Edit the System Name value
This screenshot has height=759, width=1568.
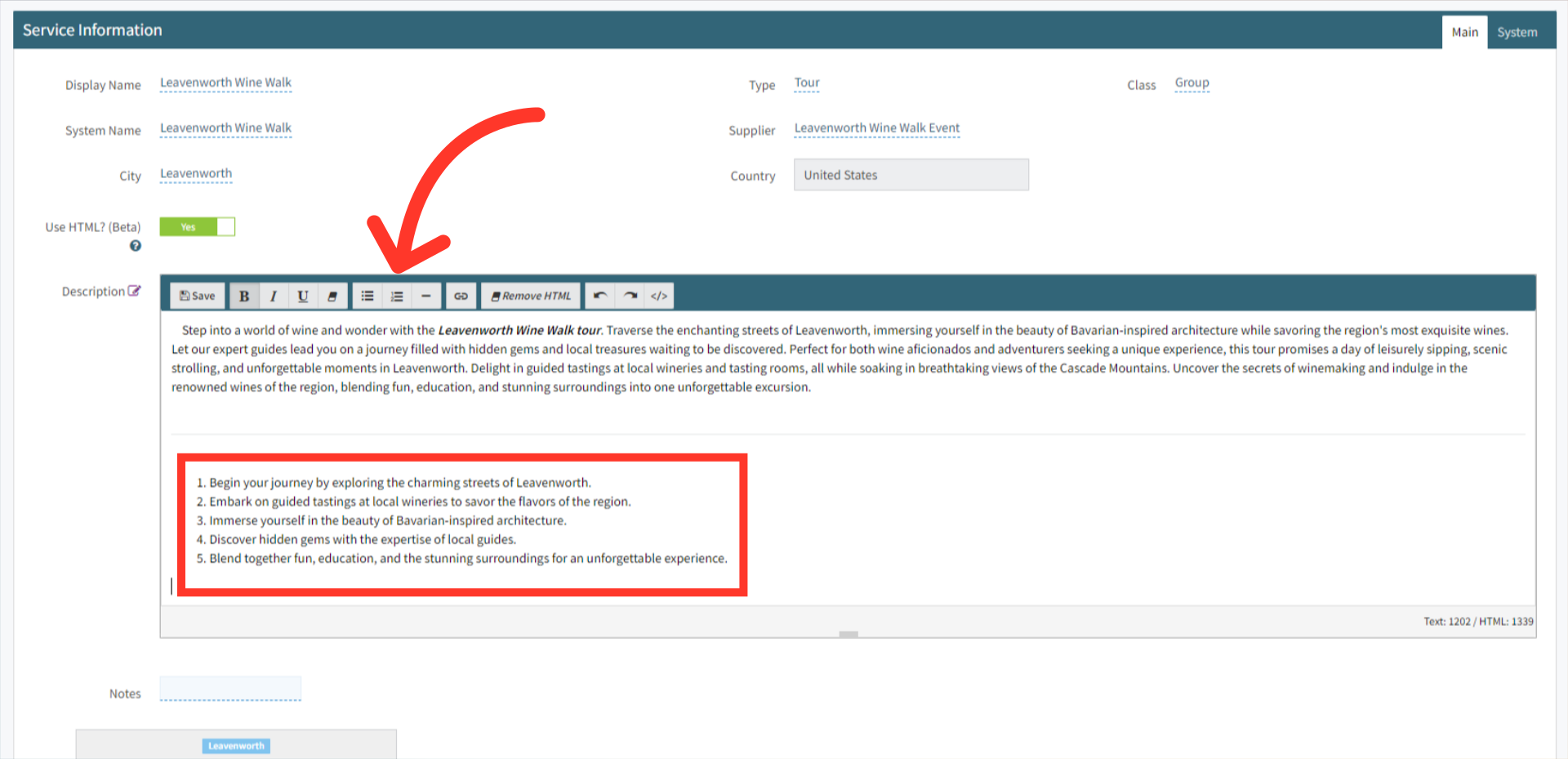click(225, 128)
